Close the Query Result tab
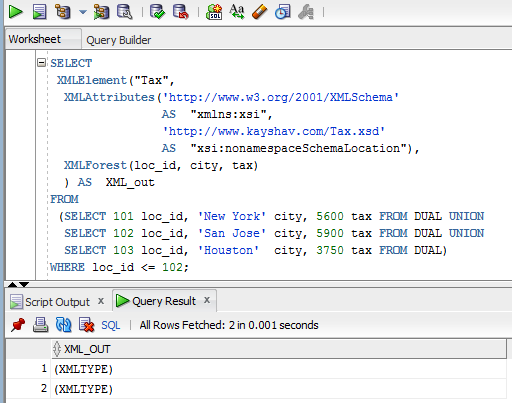The height and width of the screenshot is (403, 512). pyautogui.click(x=207, y=300)
